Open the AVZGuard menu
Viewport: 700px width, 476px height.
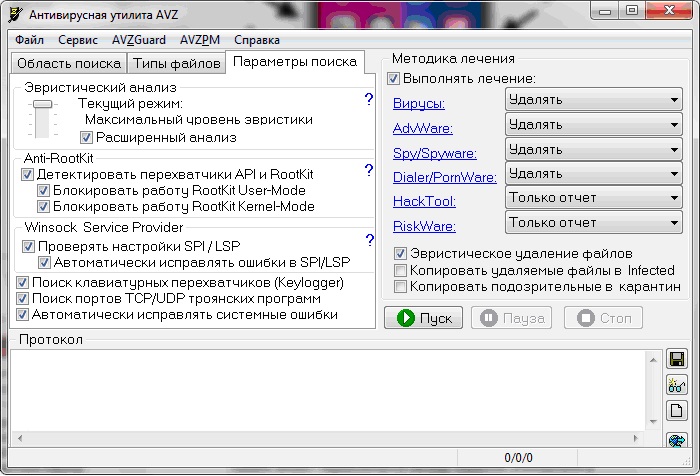coord(138,40)
